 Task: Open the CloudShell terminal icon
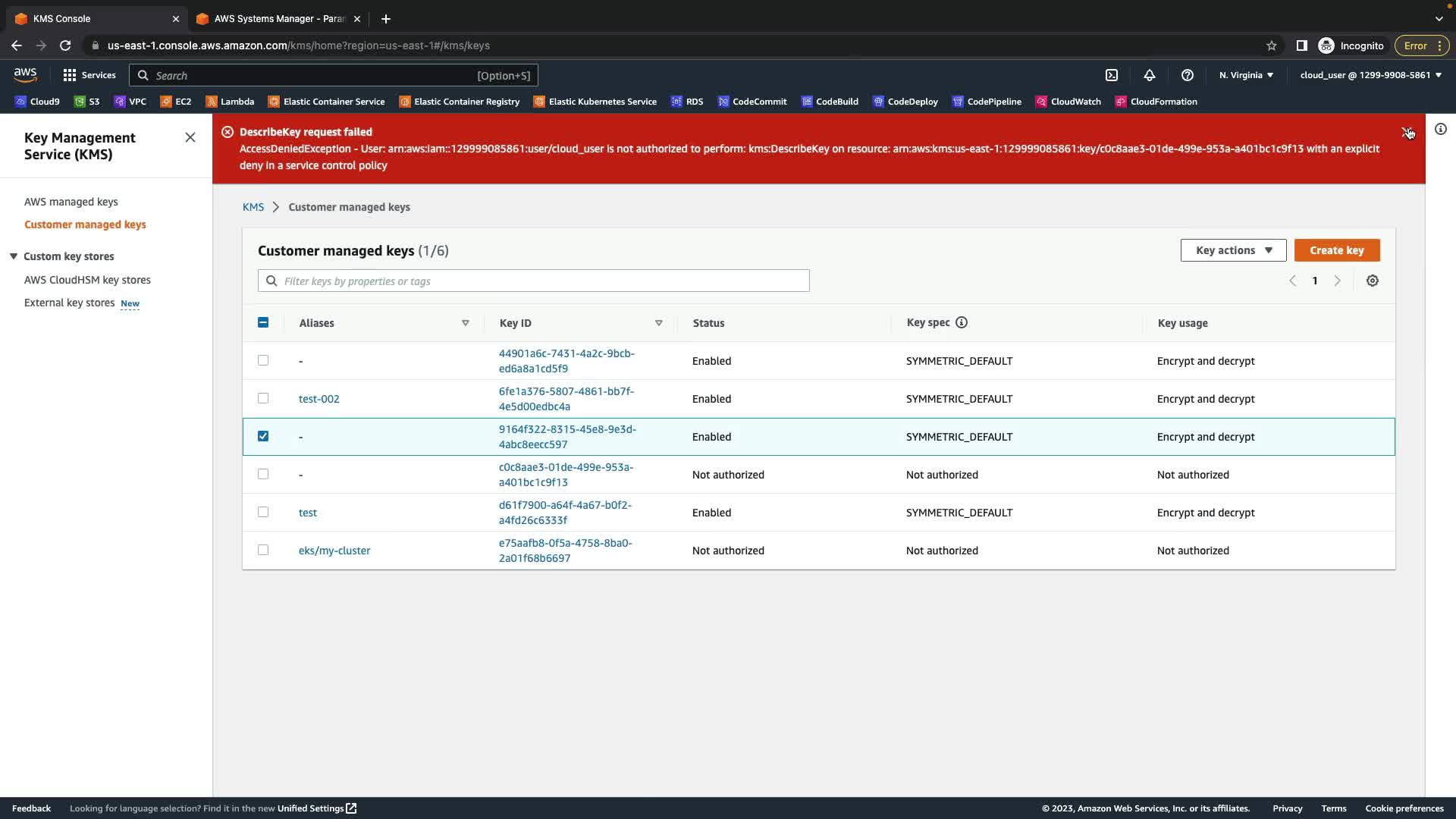click(x=1112, y=75)
